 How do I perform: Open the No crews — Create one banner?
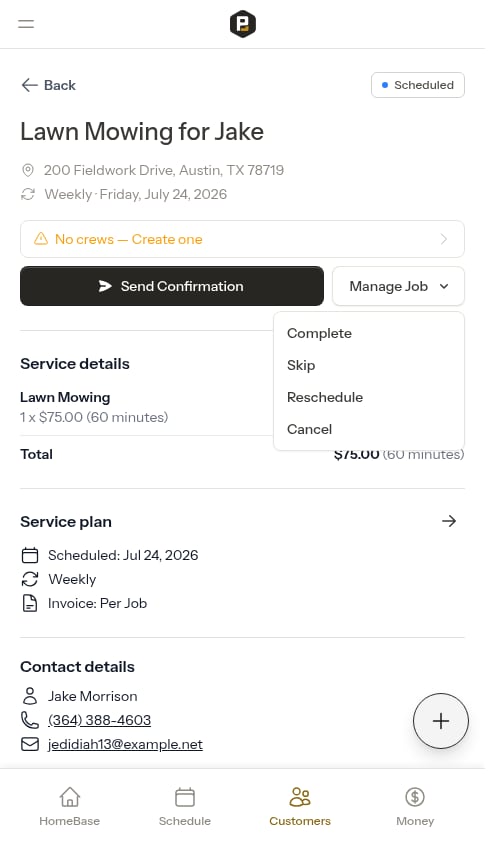tap(242, 239)
